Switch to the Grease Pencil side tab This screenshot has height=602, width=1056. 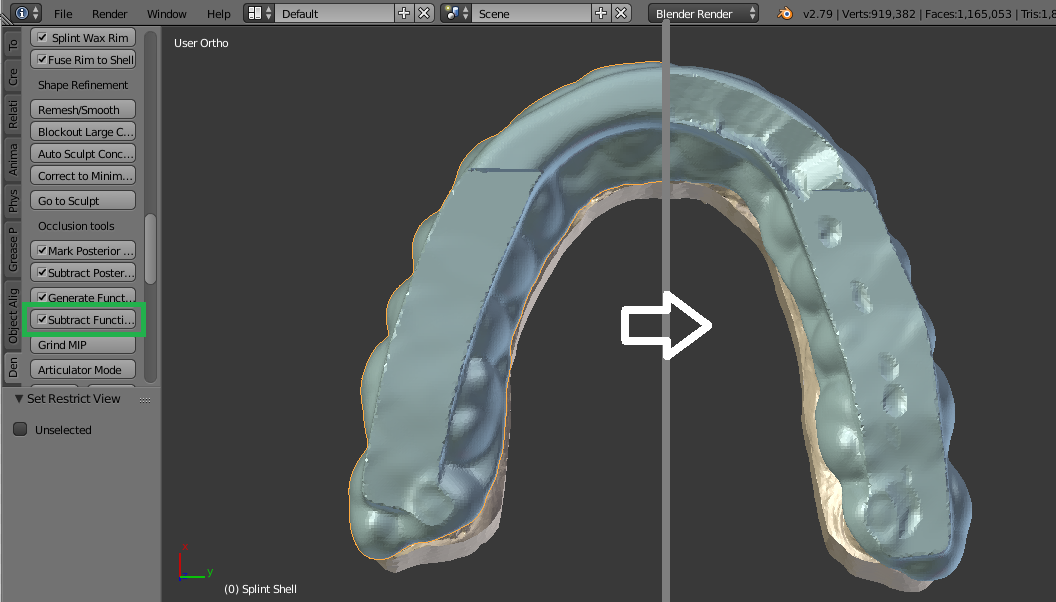12,248
